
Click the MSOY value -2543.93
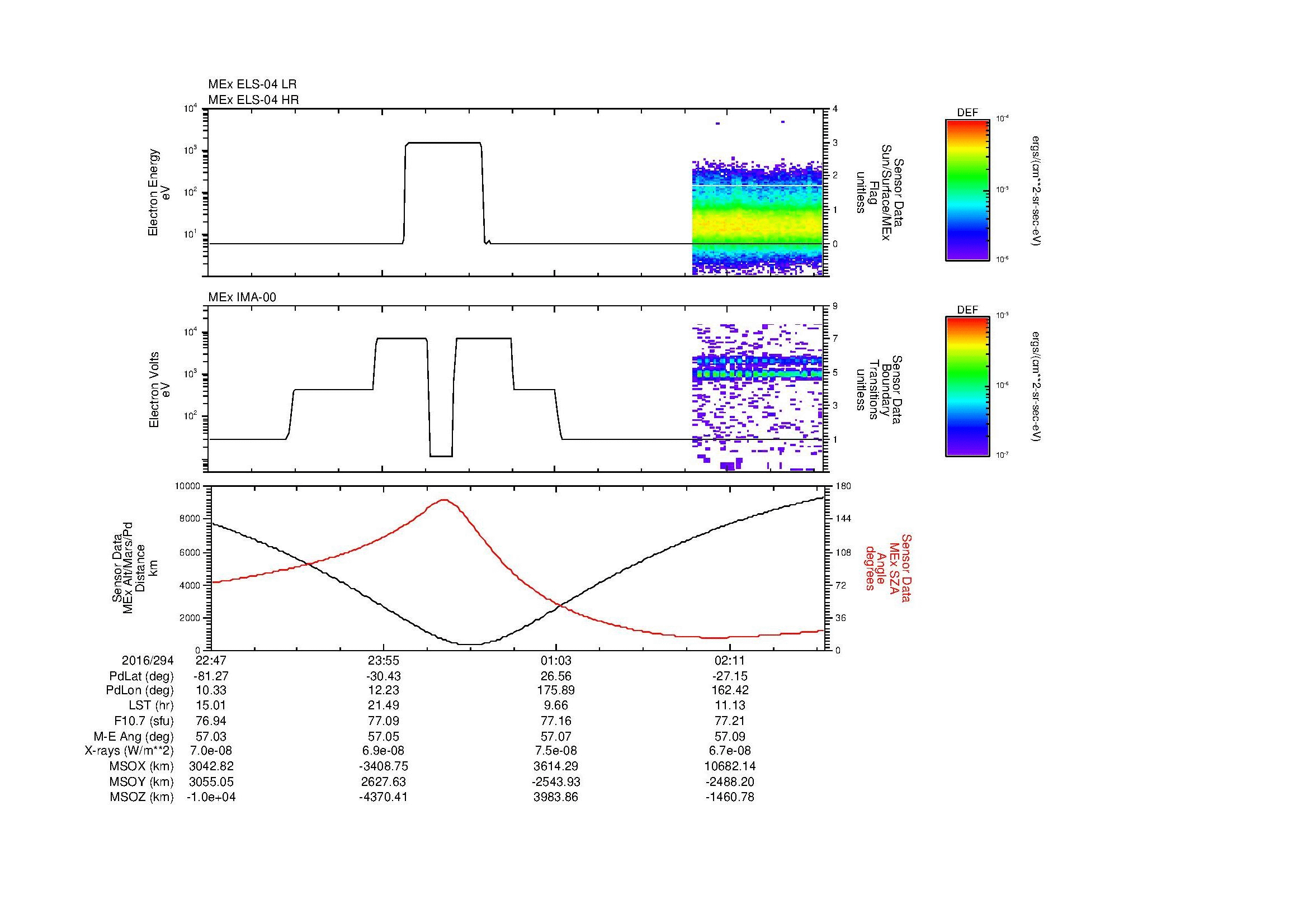coord(556,781)
